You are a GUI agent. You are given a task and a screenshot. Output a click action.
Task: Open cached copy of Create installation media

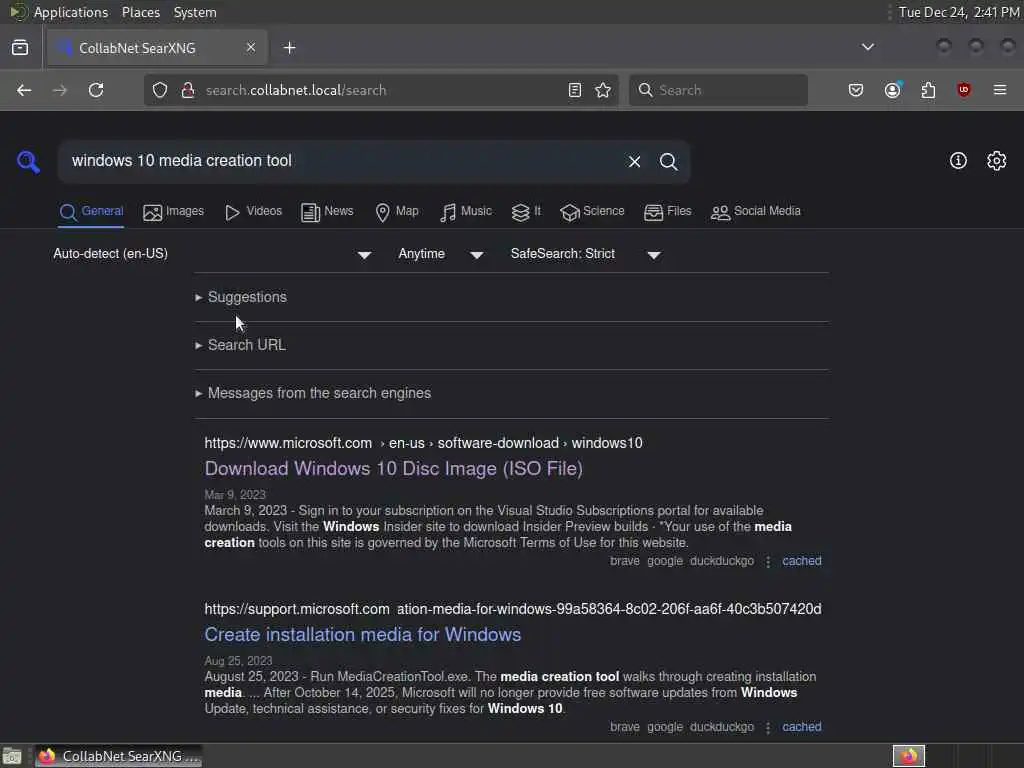pos(802,727)
